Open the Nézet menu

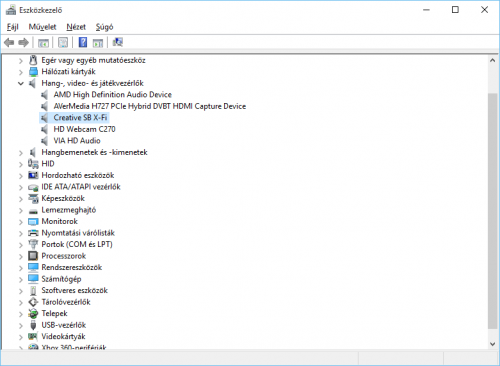click(x=76, y=27)
